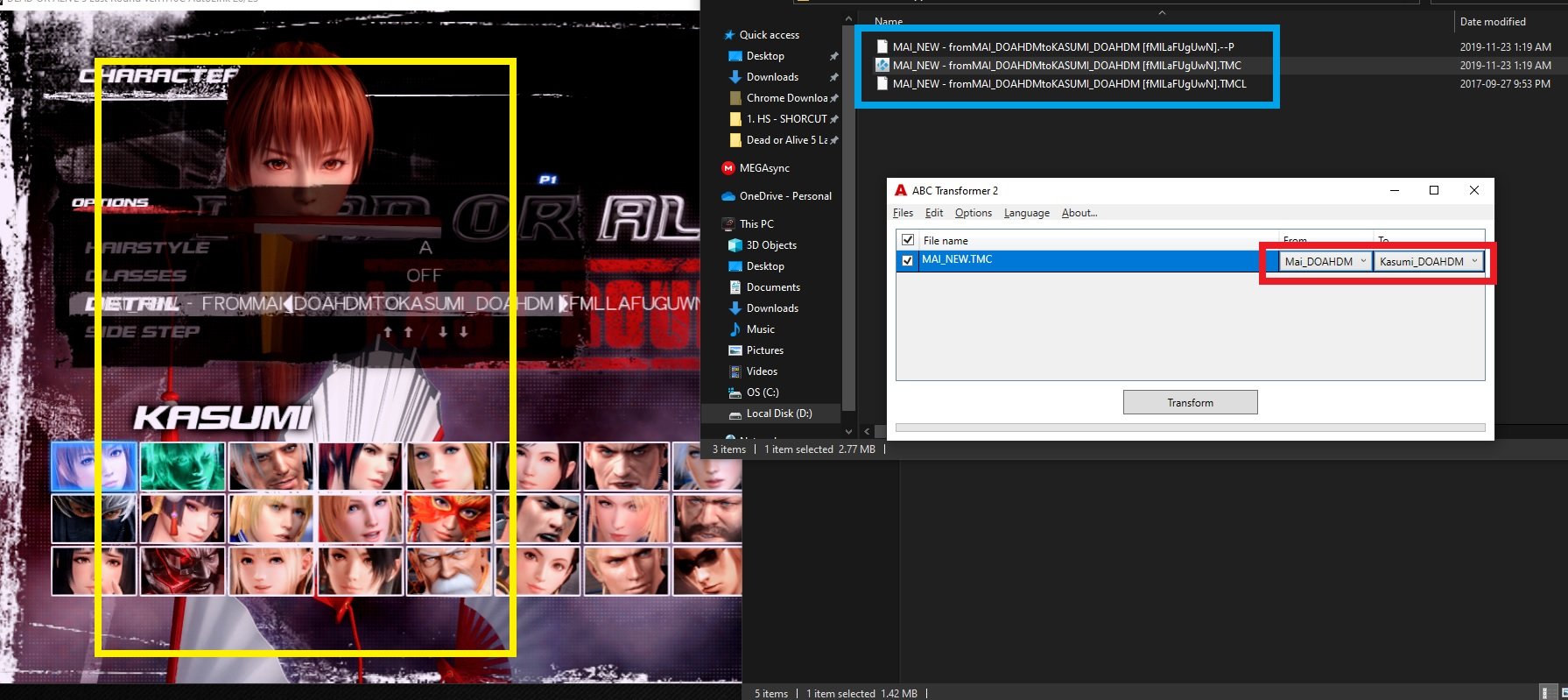Open the Mai_DOAHDM source dropdown
Screen dimensions: 1568x700
pyautogui.click(x=1325, y=261)
